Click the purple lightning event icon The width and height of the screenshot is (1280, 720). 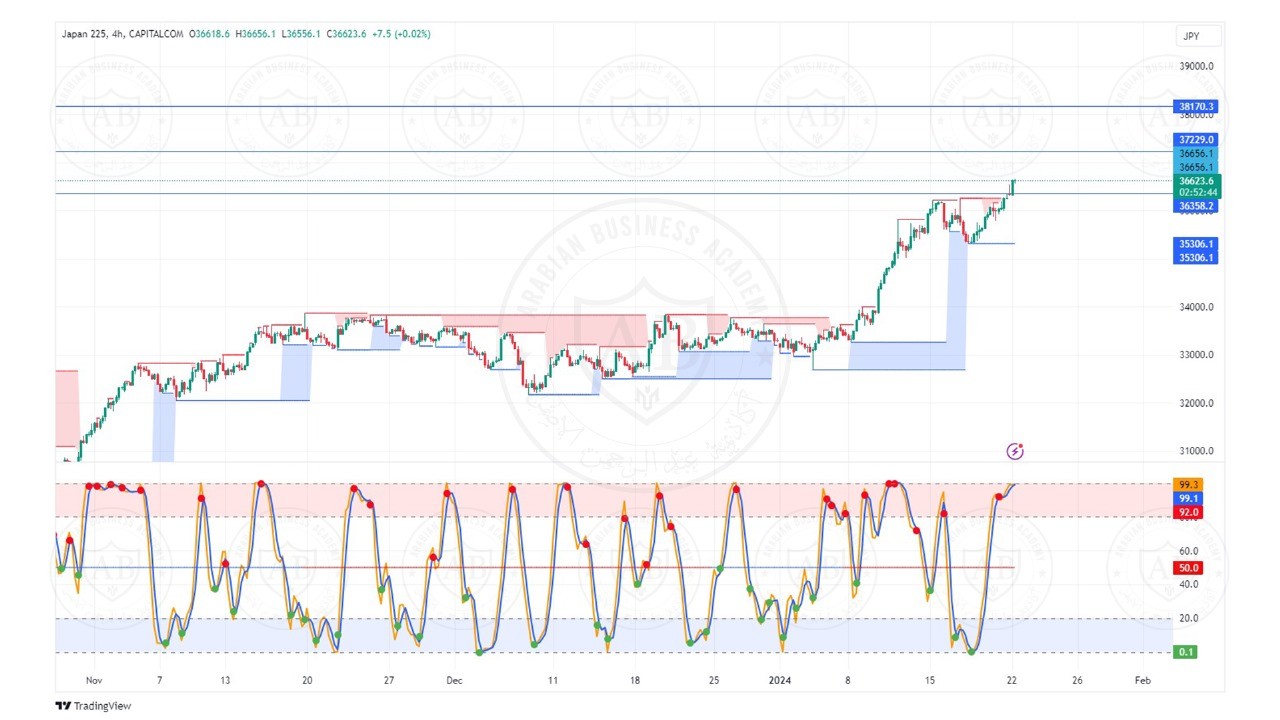pyautogui.click(x=1015, y=451)
